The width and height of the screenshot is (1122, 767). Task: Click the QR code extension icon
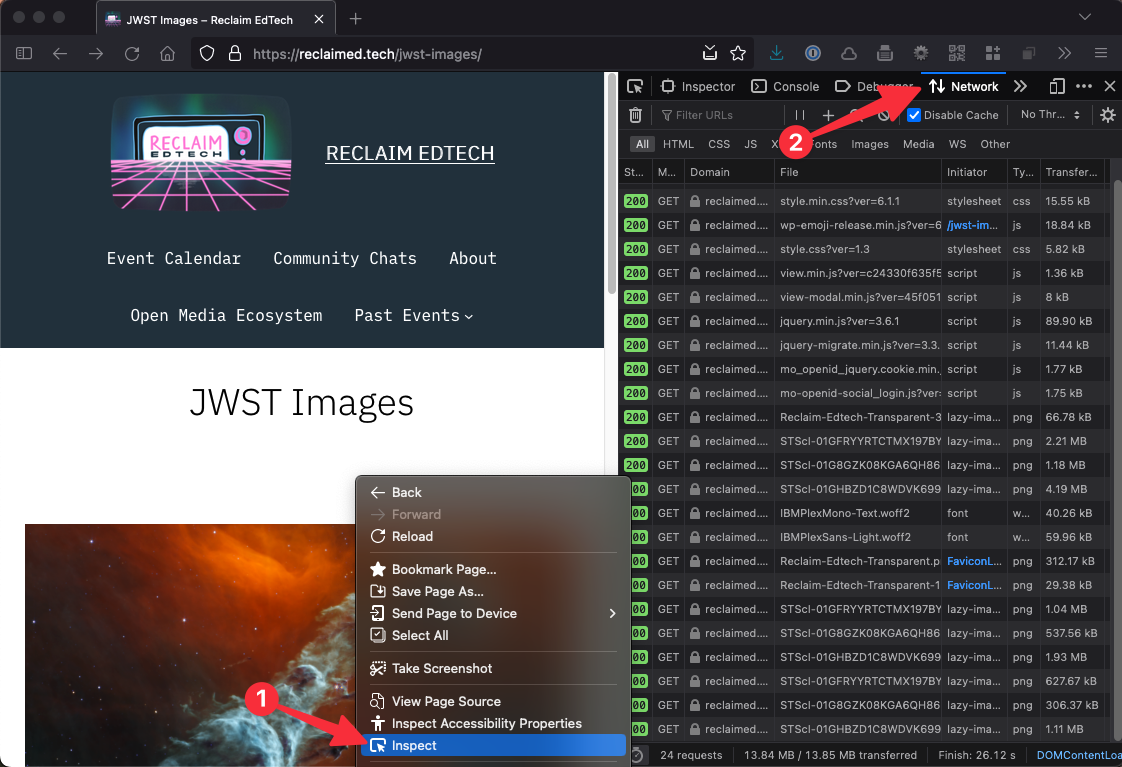[957, 53]
